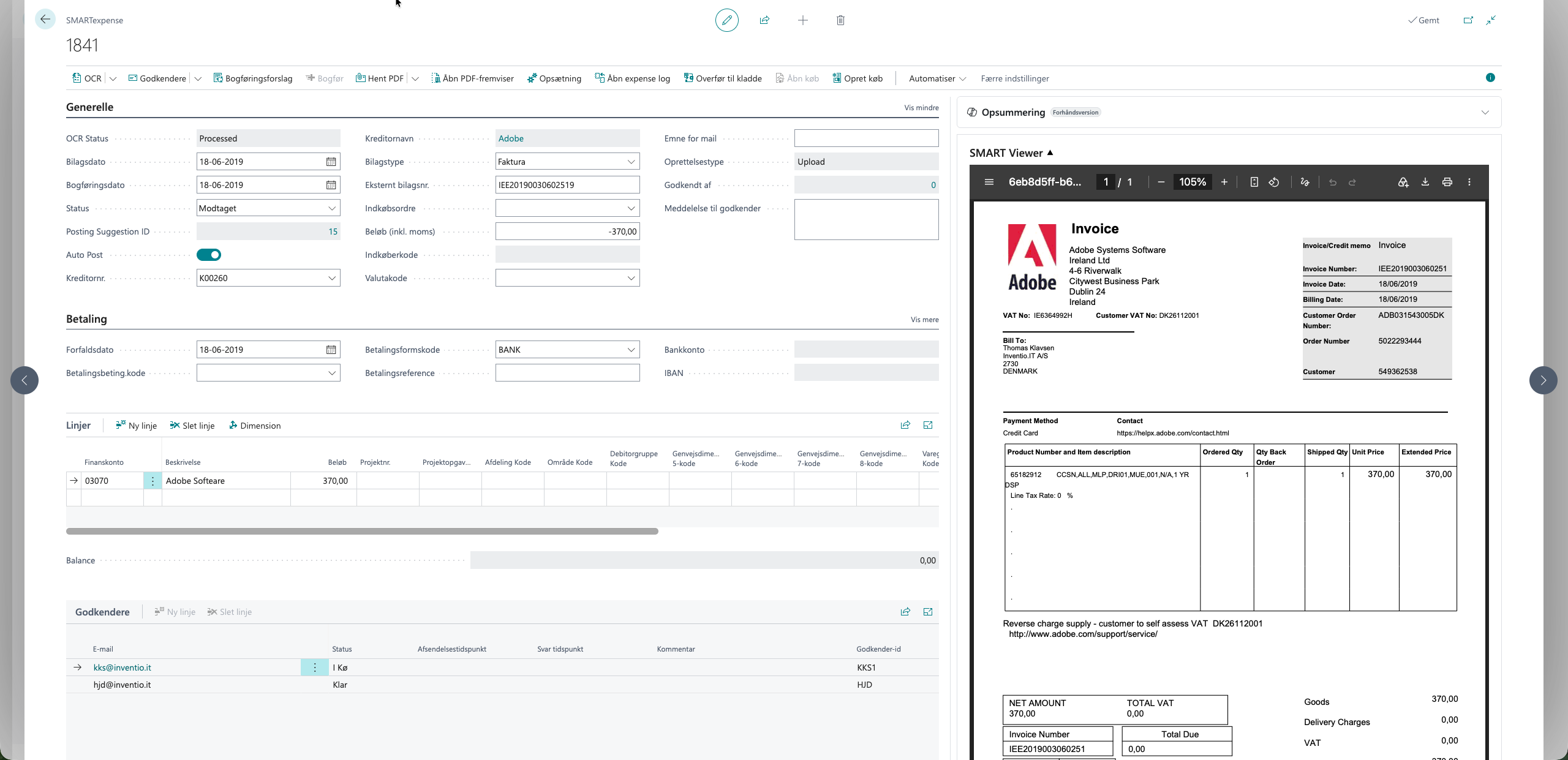Print the PDF from the viewer
Image resolution: width=1568 pixels, height=760 pixels.
point(1447,182)
